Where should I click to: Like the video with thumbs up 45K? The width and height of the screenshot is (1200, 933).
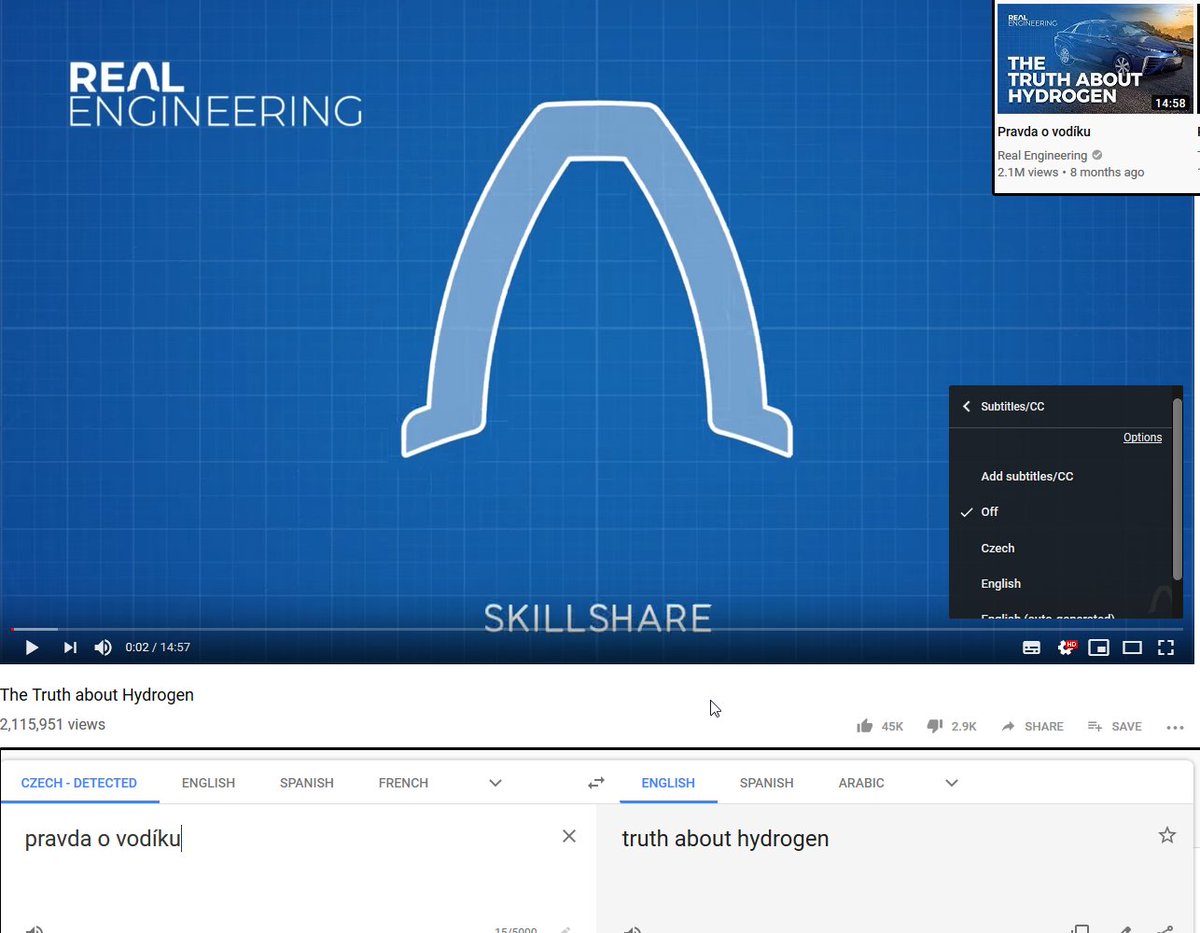point(880,727)
